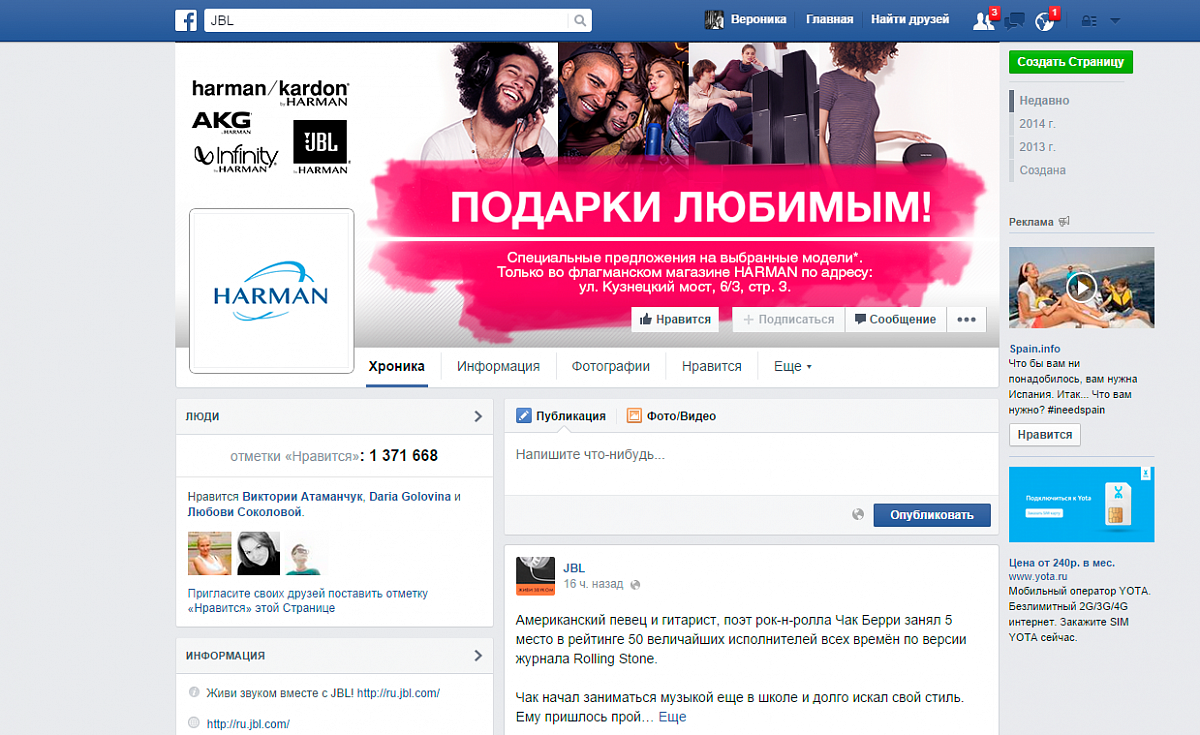This screenshot has width=1200, height=735.
Task: Open the standalone ru.jbl.com website link
Action: (x=247, y=723)
